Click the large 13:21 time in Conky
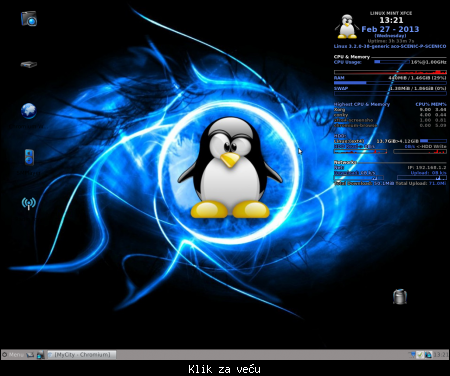450x376 pixels. tap(391, 20)
